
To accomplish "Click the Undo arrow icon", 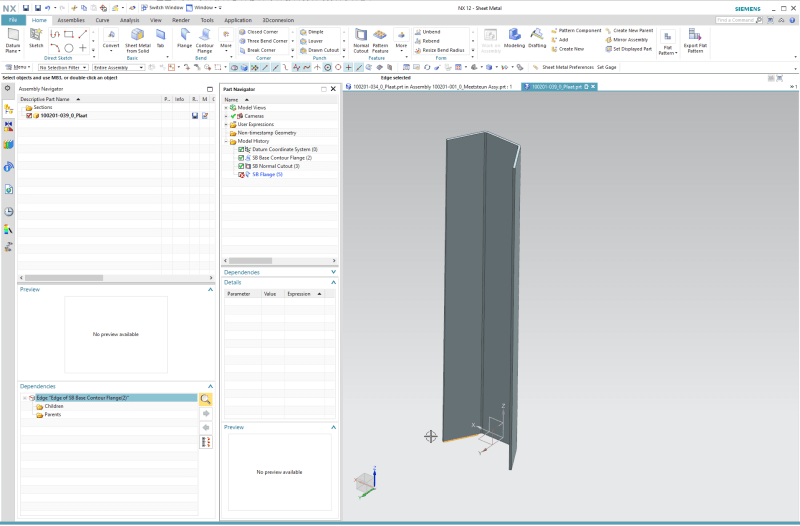I will [47, 8].
